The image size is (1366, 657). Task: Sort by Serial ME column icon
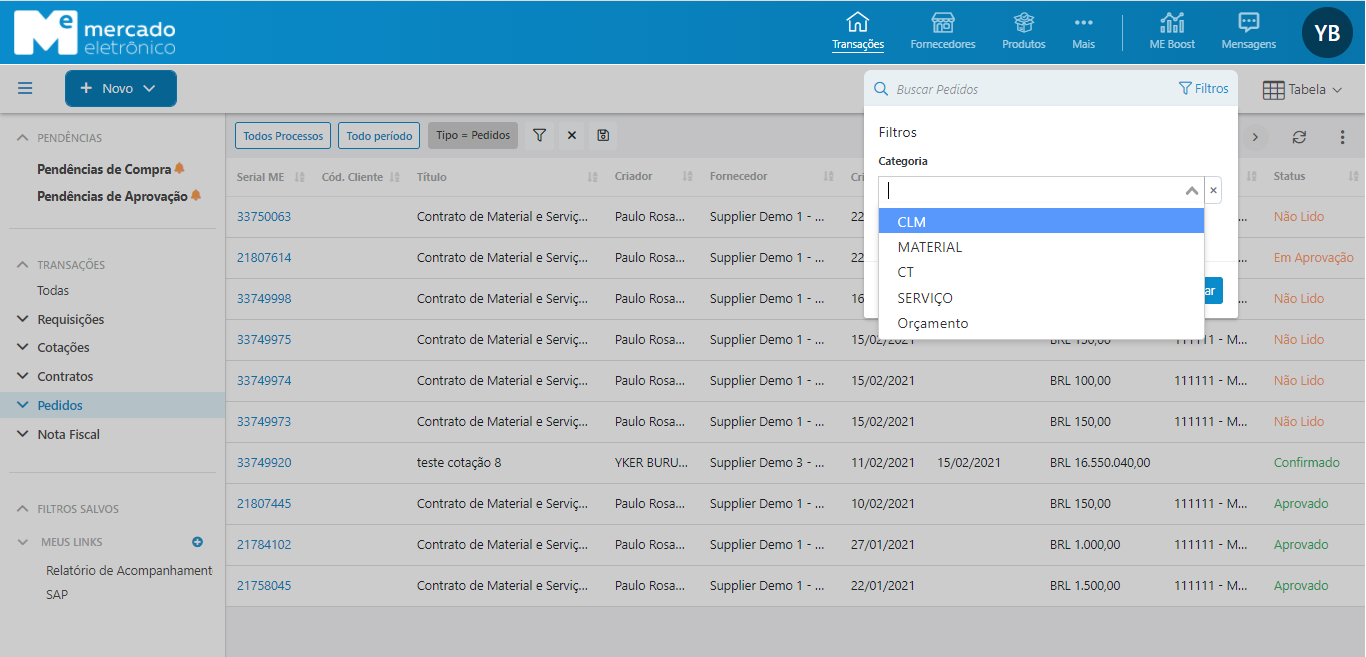(299, 177)
